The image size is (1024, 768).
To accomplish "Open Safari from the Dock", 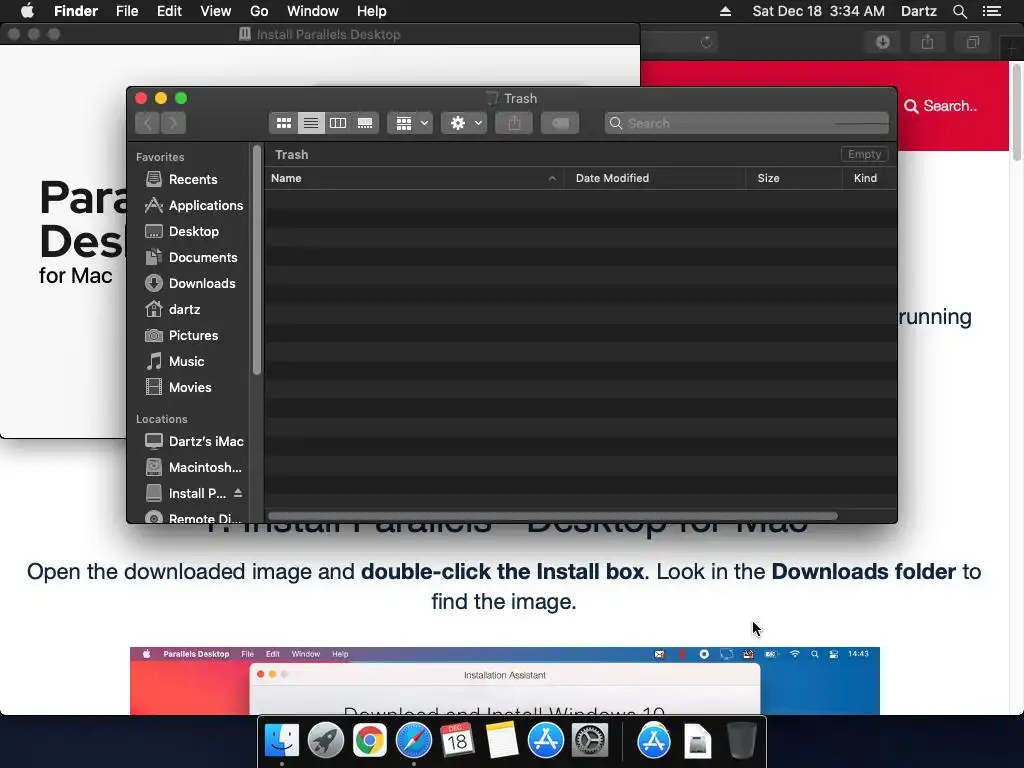I will click(x=413, y=741).
